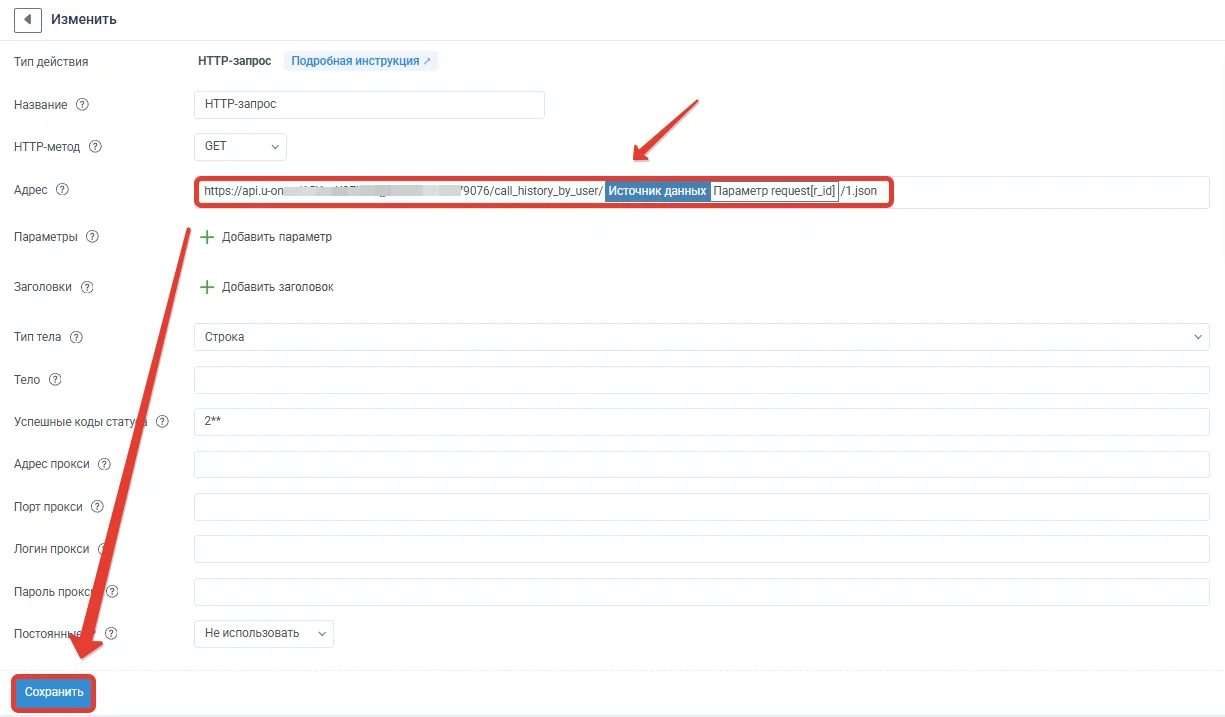
Task: Open help icon beside Название label
Action: tap(83, 104)
